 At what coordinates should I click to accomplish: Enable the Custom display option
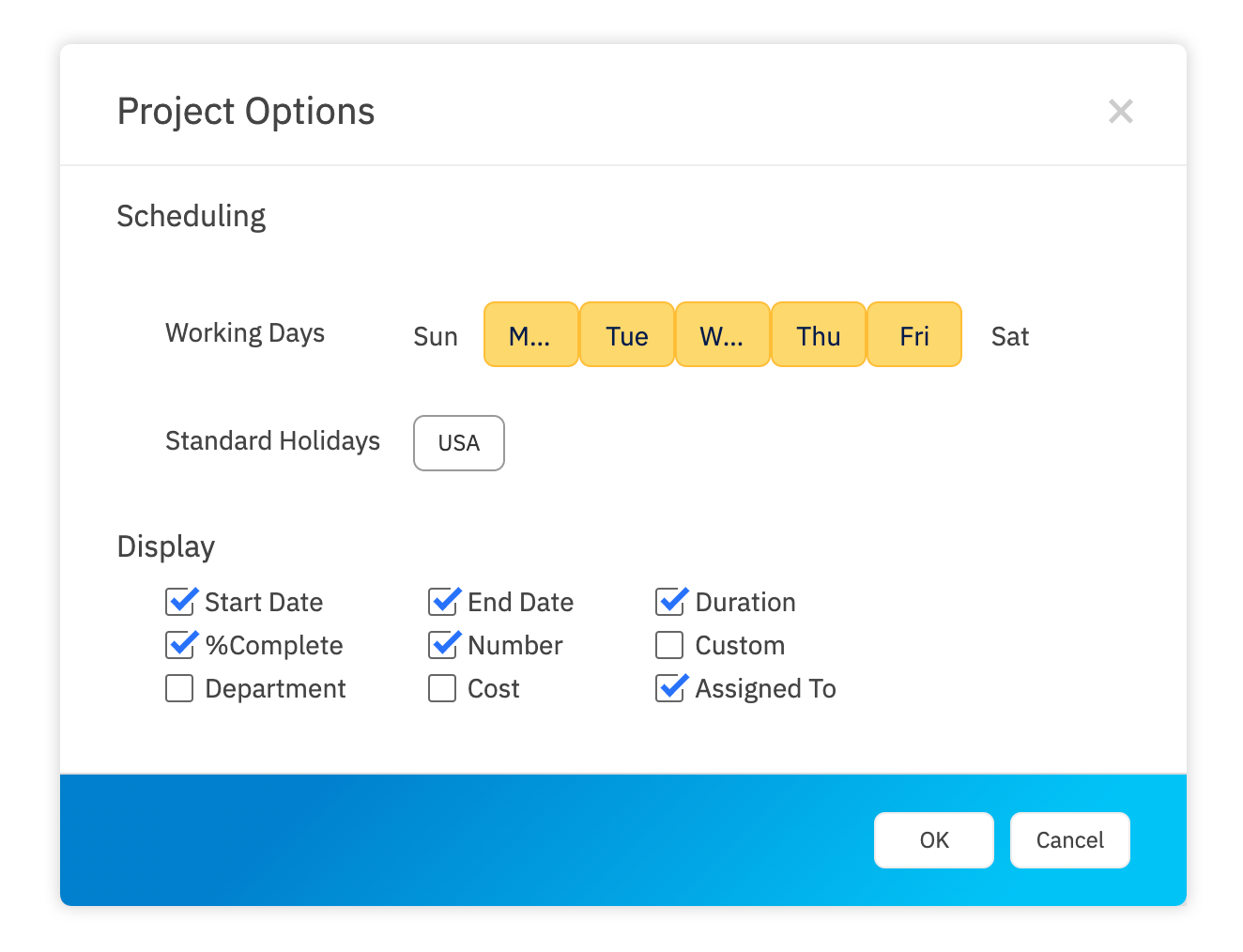668,645
